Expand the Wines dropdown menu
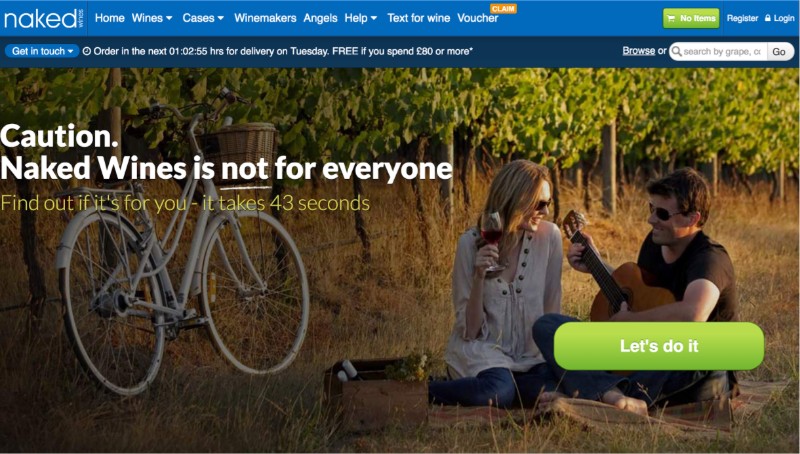Screen dimensions: 800x454 [152, 18]
